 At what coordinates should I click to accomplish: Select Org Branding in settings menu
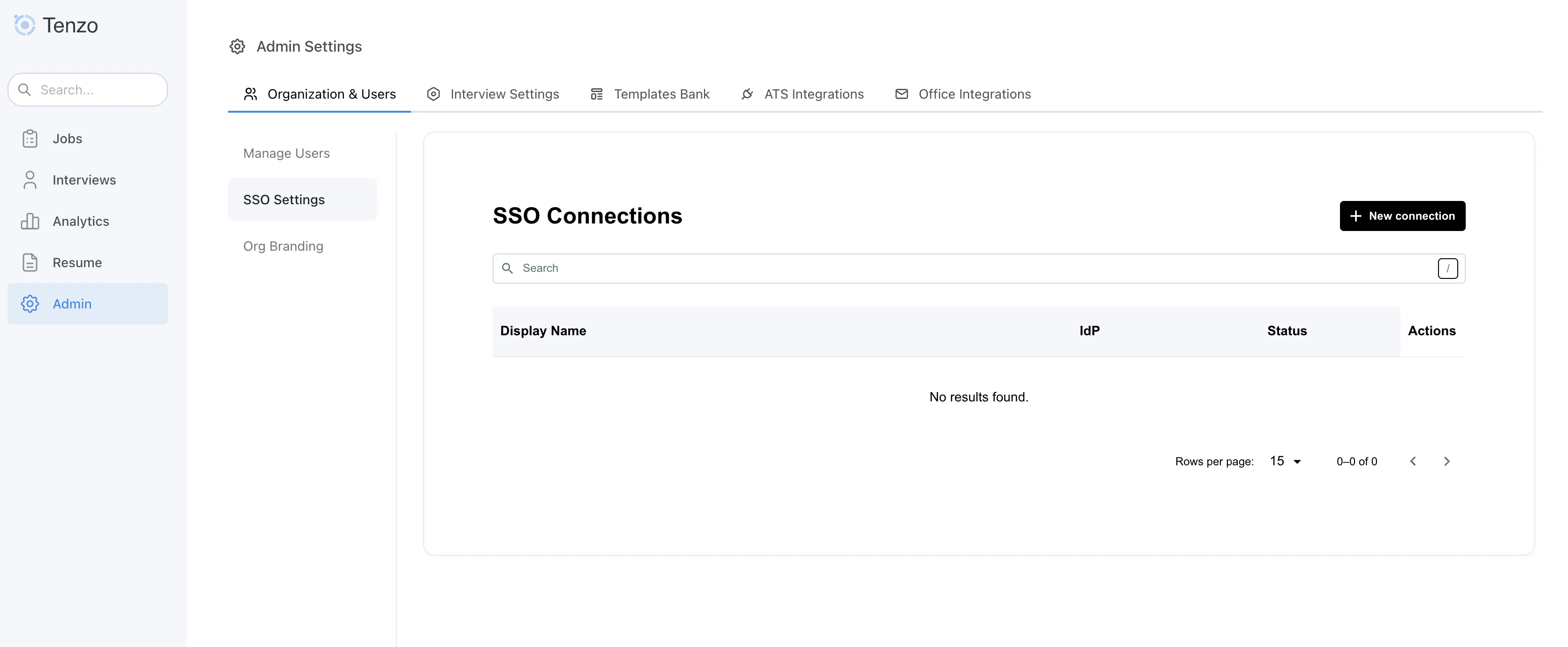pyautogui.click(x=283, y=246)
